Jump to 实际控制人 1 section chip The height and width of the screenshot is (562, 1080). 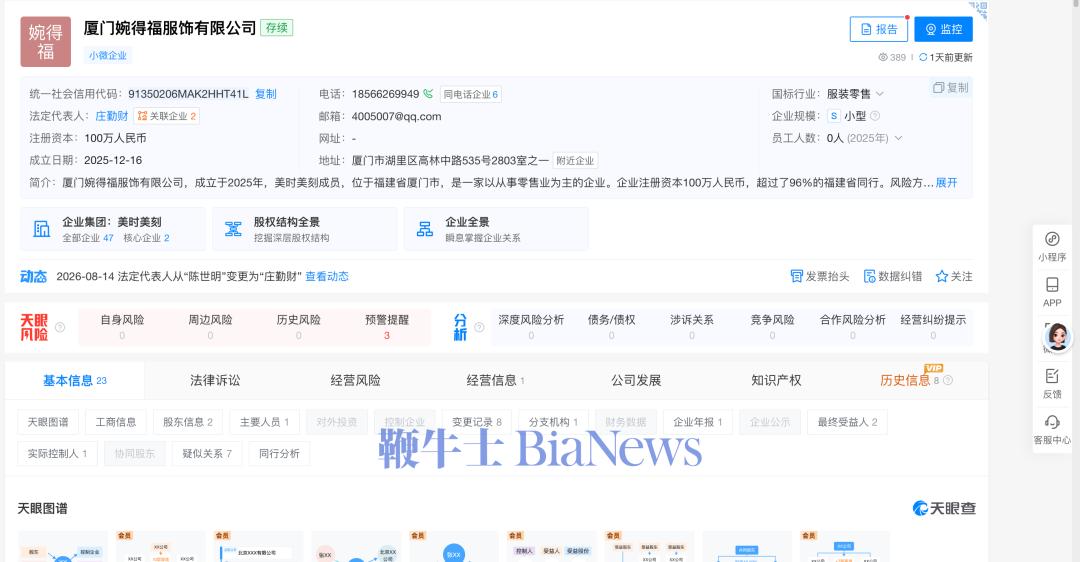[x=57, y=454]
